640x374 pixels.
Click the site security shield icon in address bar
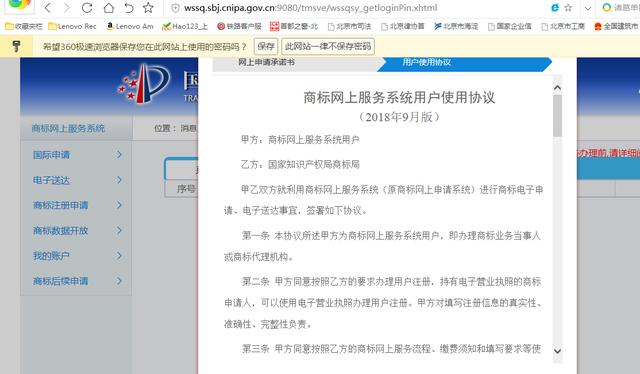point(175,8)
